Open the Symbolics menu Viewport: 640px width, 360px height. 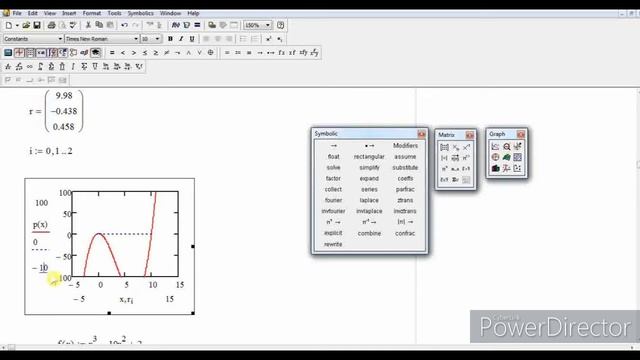[140, 13]
